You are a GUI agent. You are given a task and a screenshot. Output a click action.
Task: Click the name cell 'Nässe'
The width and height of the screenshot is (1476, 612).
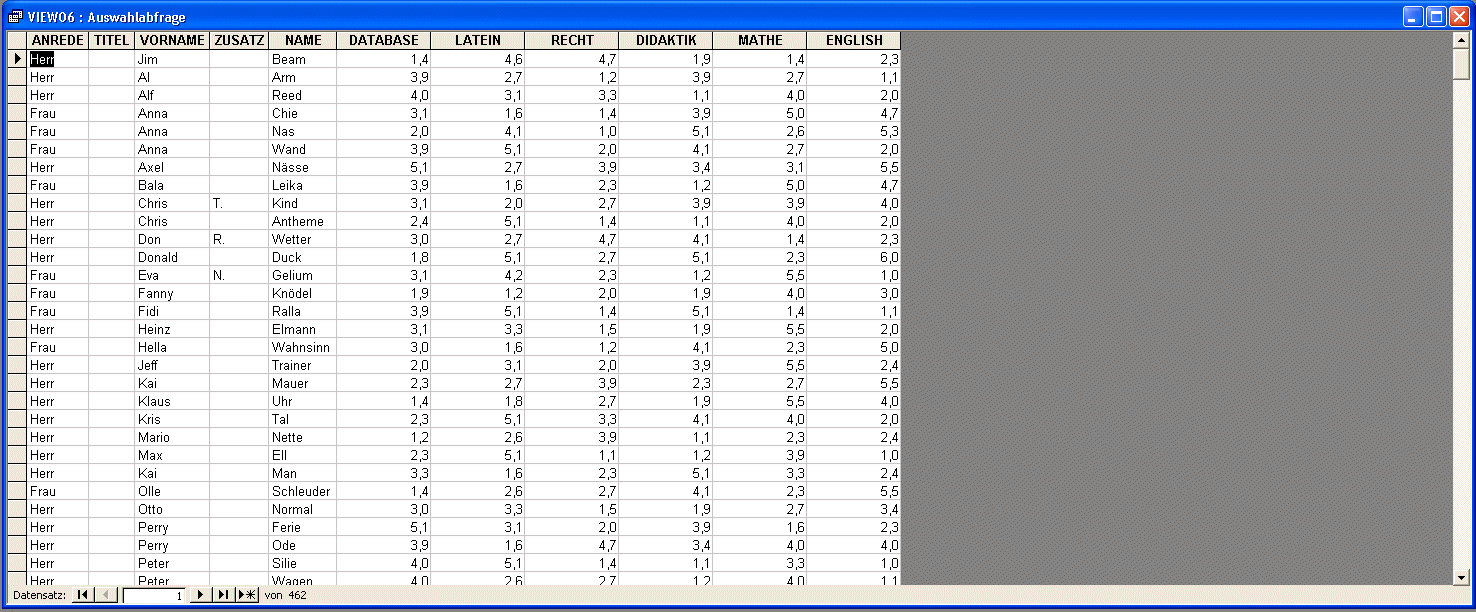(x=303, y=167)
